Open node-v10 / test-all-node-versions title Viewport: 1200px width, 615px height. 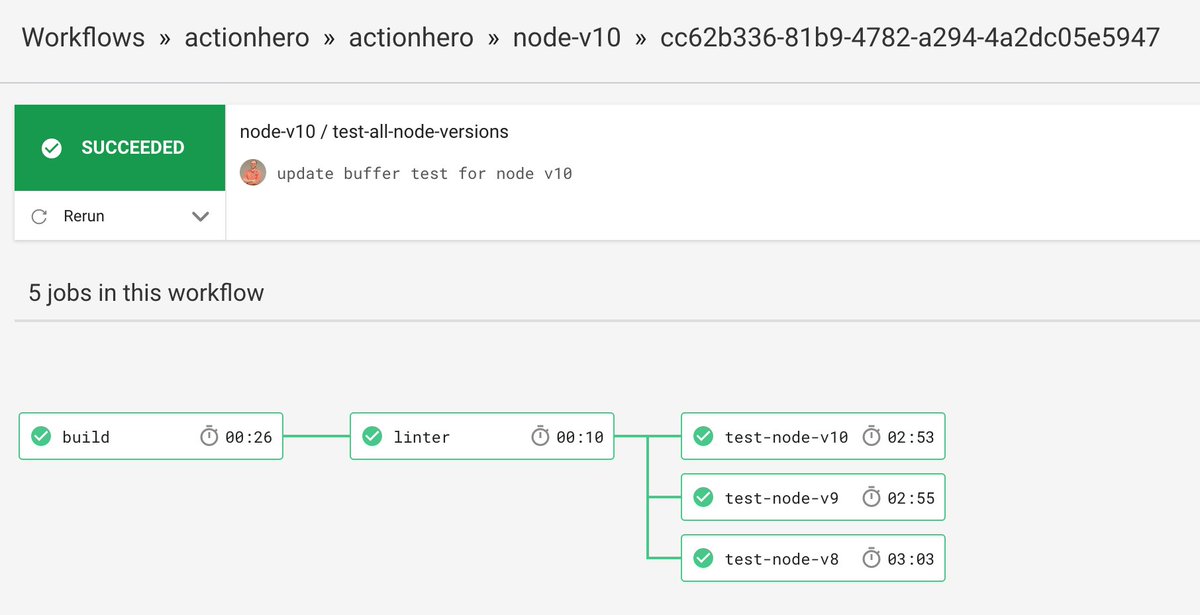pos(374,132)
